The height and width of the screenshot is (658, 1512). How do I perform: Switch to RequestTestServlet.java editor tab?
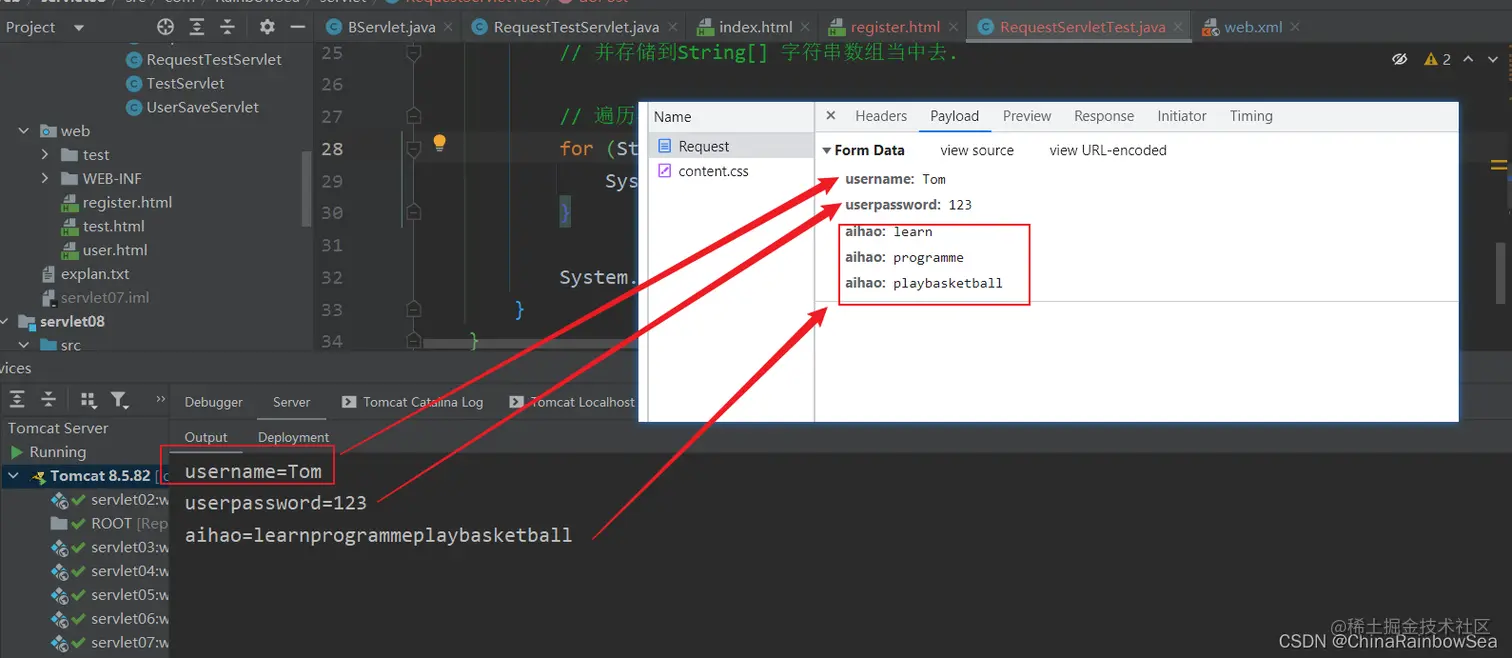point(576,27)
